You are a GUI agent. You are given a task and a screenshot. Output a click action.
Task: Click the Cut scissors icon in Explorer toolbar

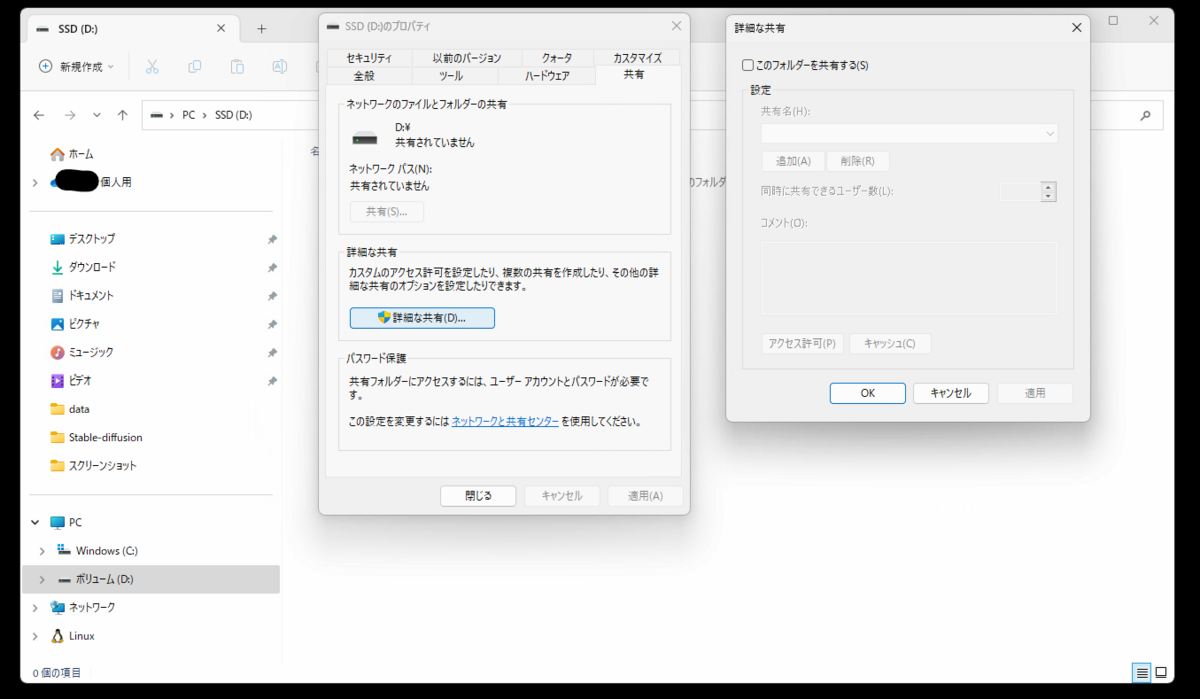coord(152,67)
